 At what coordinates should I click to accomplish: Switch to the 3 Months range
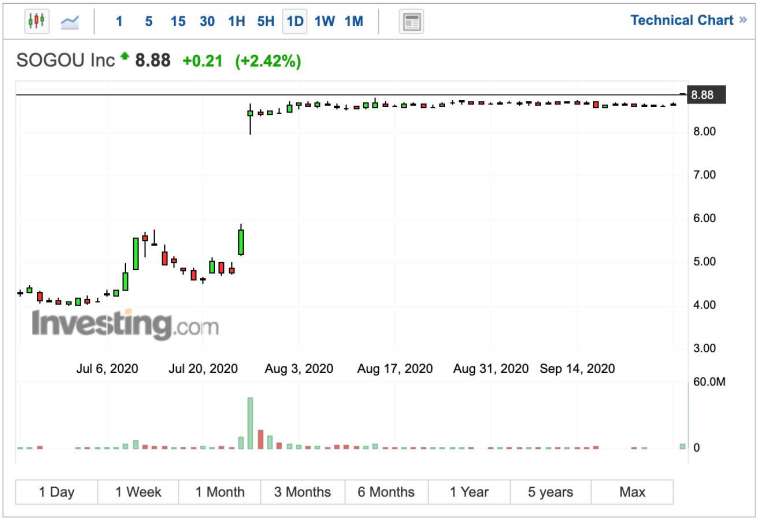click(302, 492)
